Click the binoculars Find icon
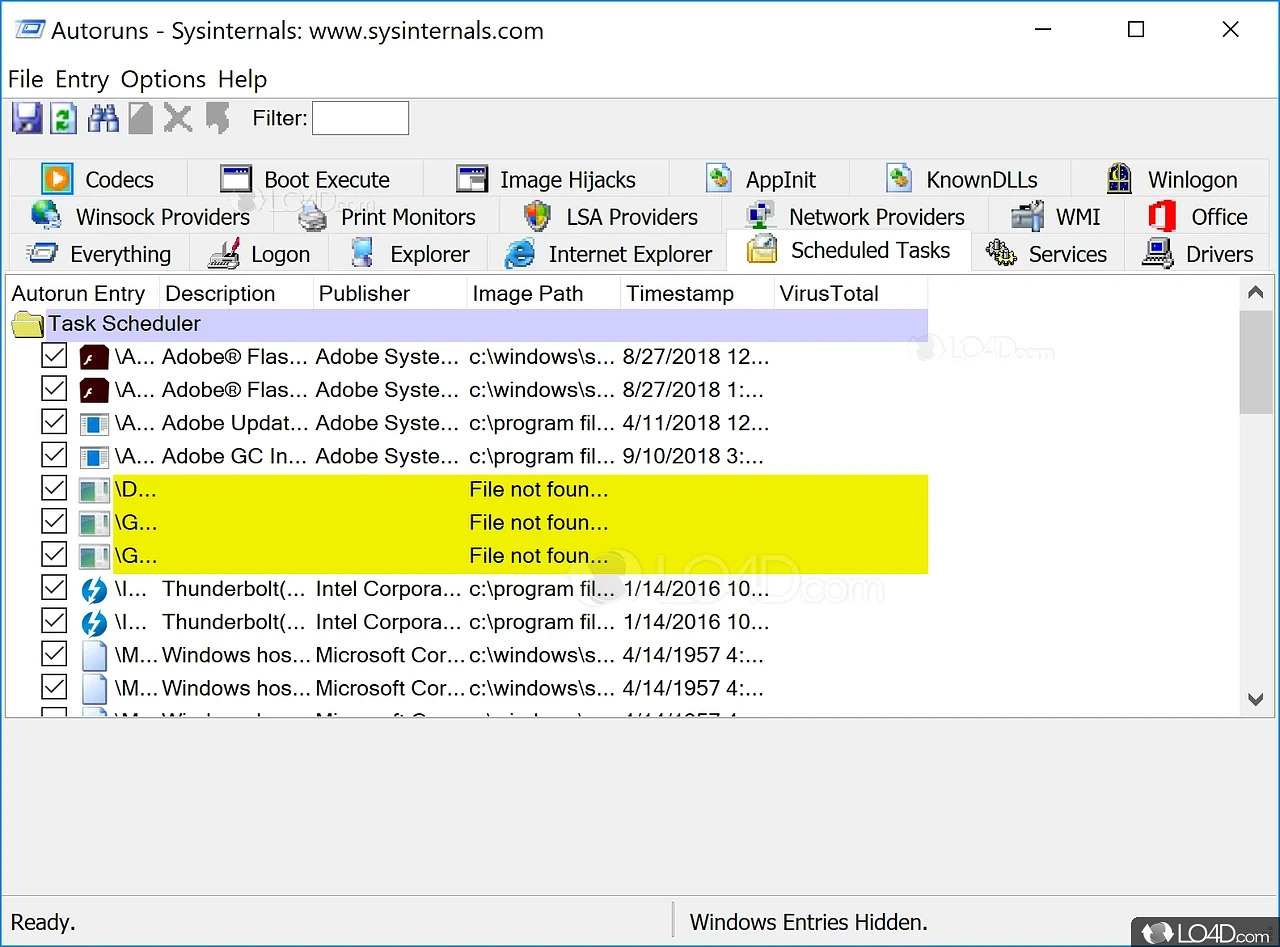The image size is (1280, 947). pyautogui.click(x=103, y=118)
